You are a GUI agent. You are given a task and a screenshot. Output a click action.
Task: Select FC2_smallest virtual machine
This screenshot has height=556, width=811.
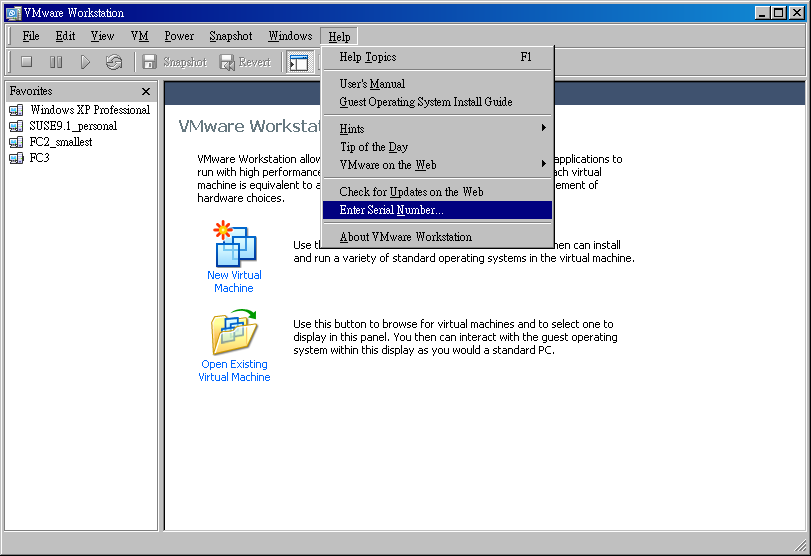60,142
